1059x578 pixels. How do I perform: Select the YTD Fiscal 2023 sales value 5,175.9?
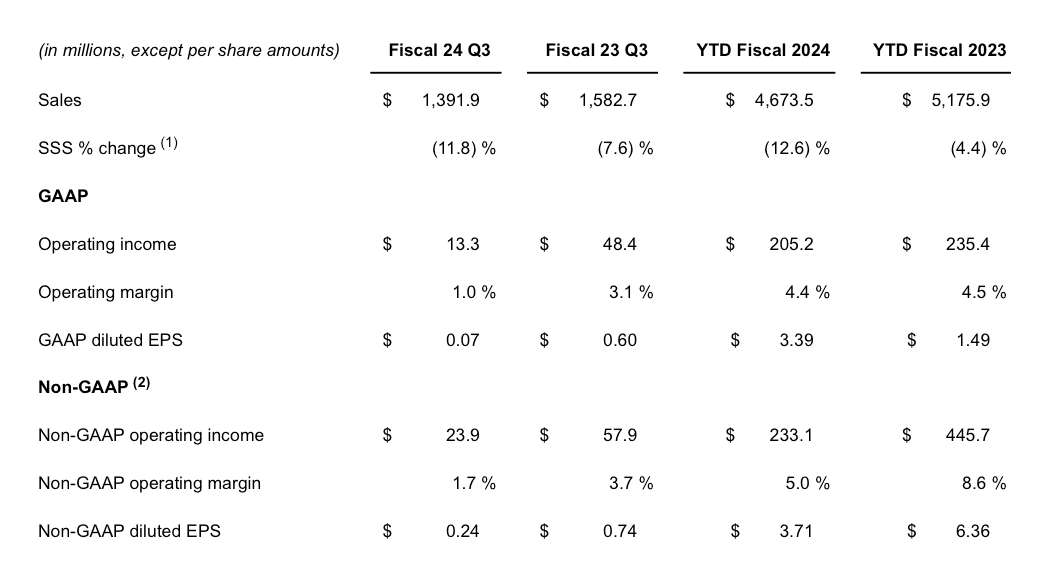point(960,100)
